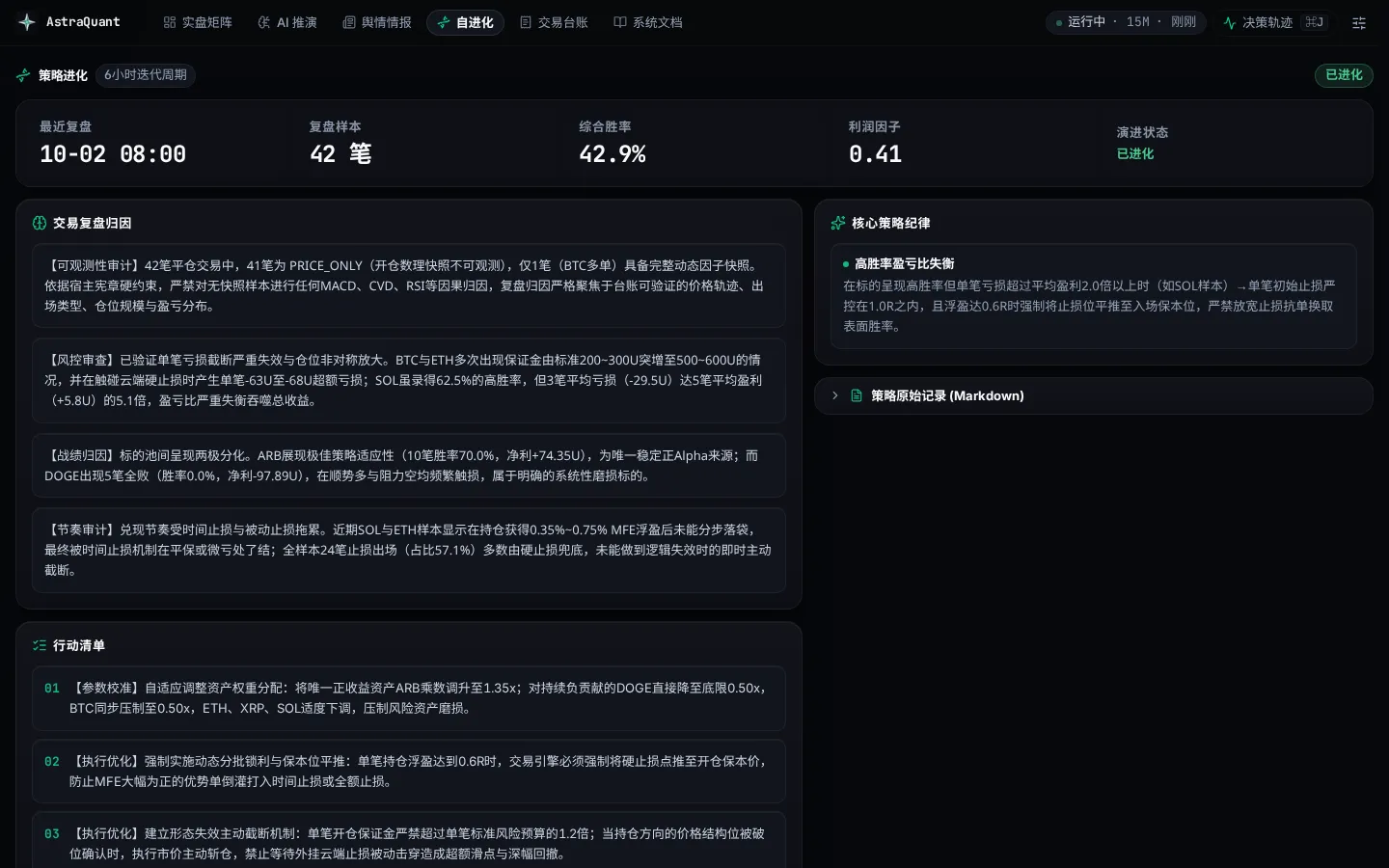Viewport: 1389px width, 868px height.
Task: Click the 复盘样本 value 42 笔
Action: pos(340,154)
